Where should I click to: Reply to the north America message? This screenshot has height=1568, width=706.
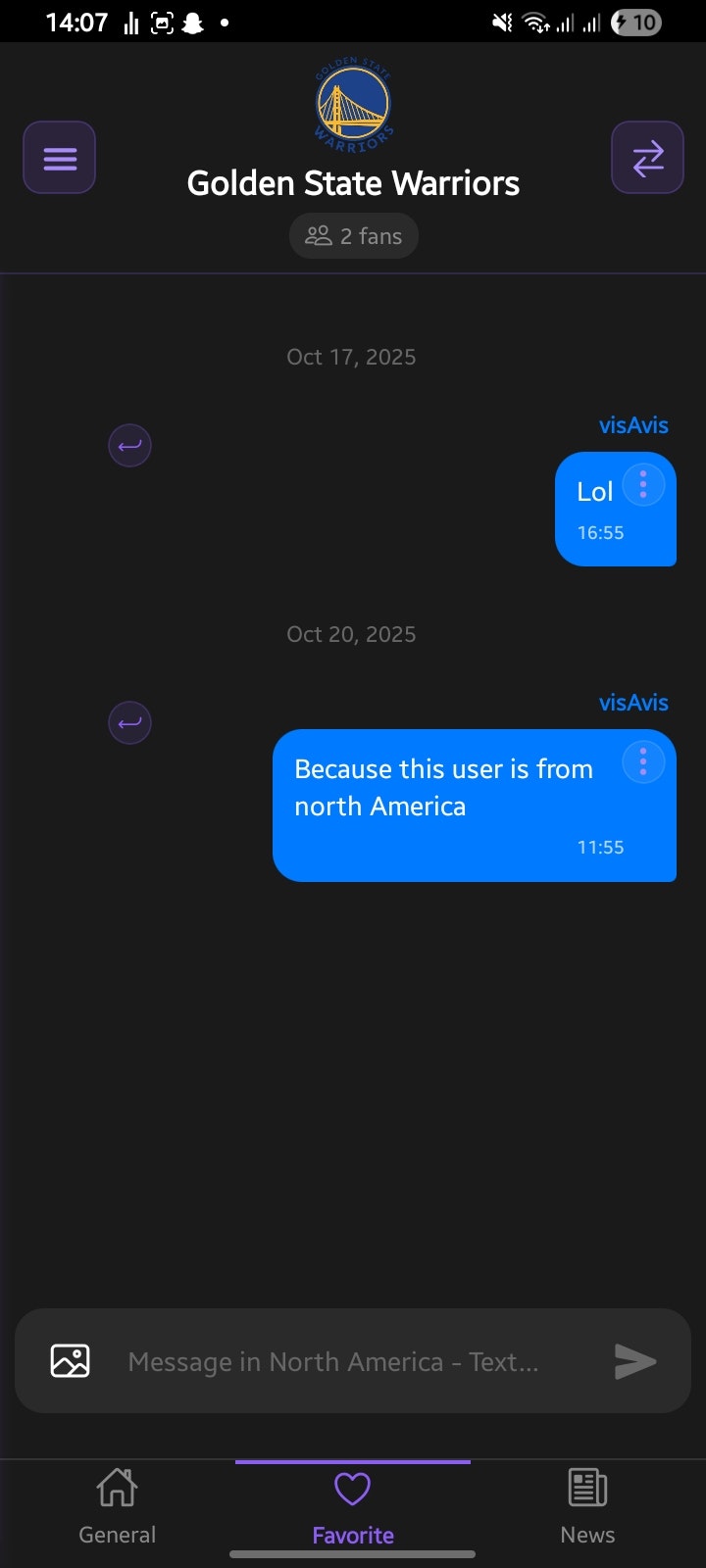click(x=129, y=723)
